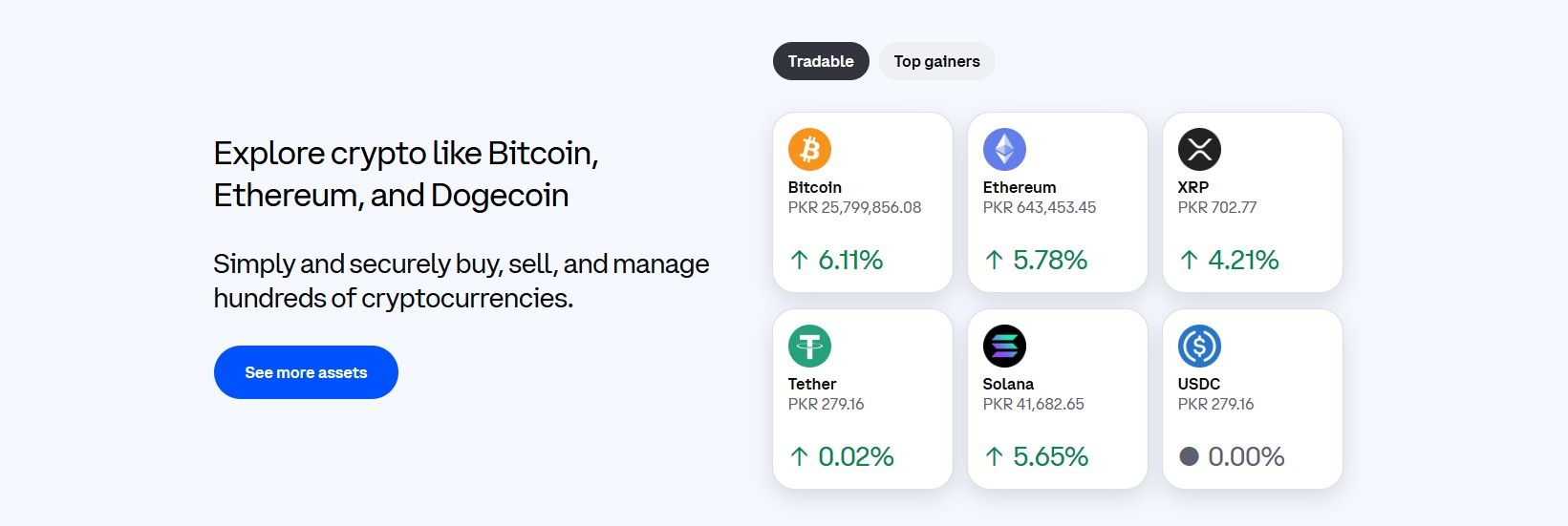Image resolution: width=1568 pixels, height=526 pixels.
Task: Click the orange Bitcoin logo icon
Action: 809,150
